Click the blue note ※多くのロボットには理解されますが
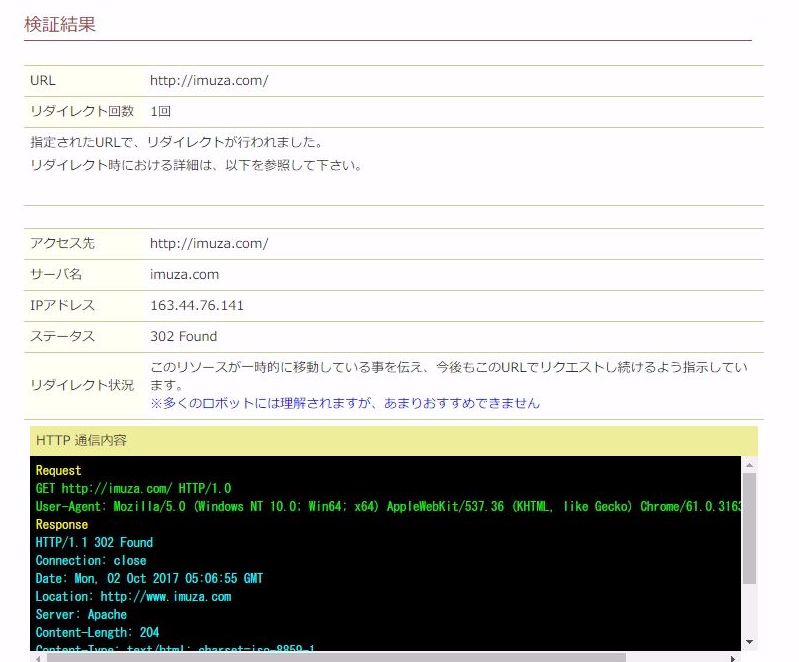The height and width of the screenshot is (662, 799). [x=345, y=403]
